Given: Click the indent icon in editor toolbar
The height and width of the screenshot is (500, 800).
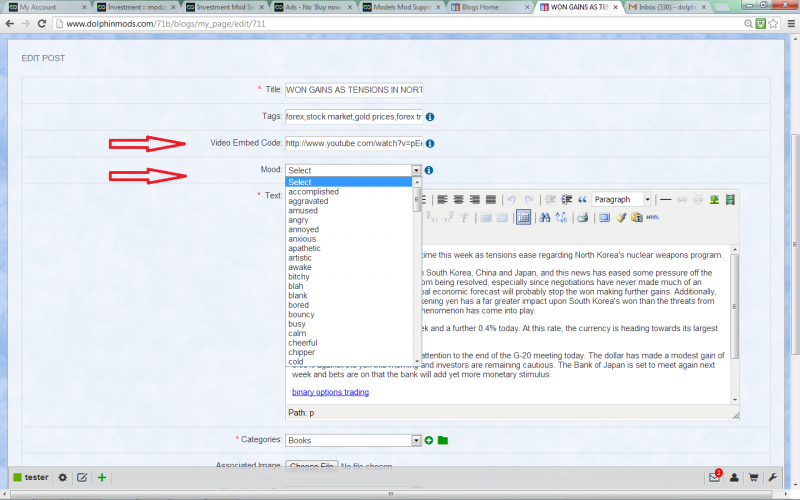Looking at the screenshot, I should pyautogui.click(x=566, y=199).
